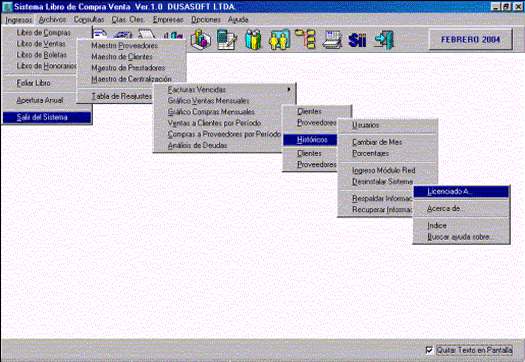Image resolution: width=525 pixels, height=362 pixels.
Task: Click the exit door icon
Action: [384, 40]
